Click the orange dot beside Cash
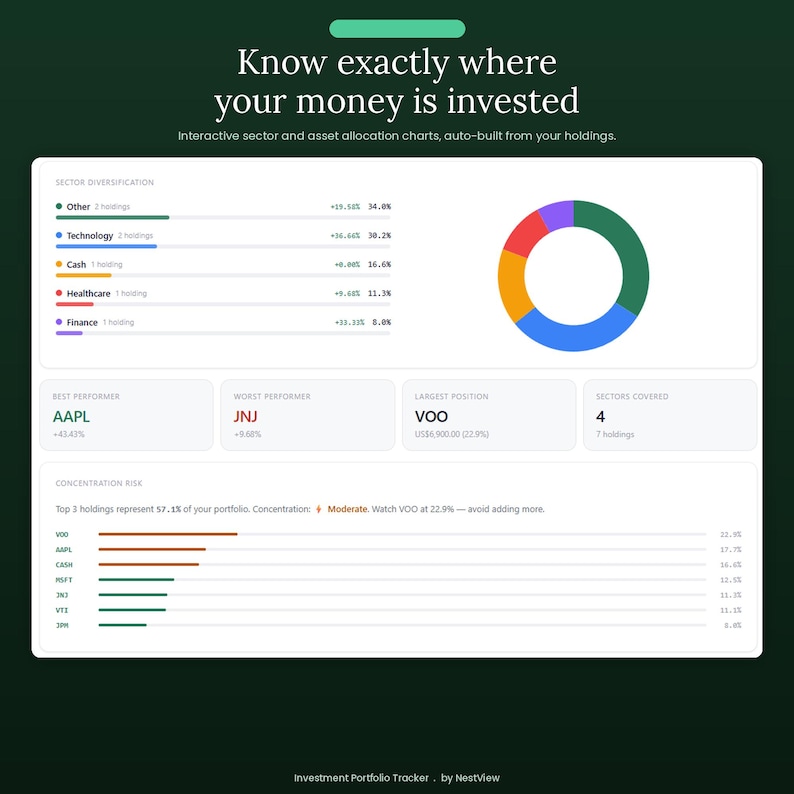Image resolution: width=794 pixels, height=794 pixels. click(x=59, y=264)
